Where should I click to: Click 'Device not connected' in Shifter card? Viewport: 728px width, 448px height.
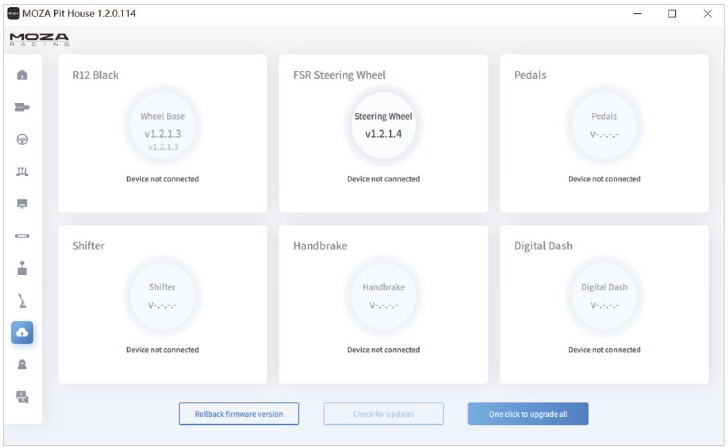tap(162, 350)
